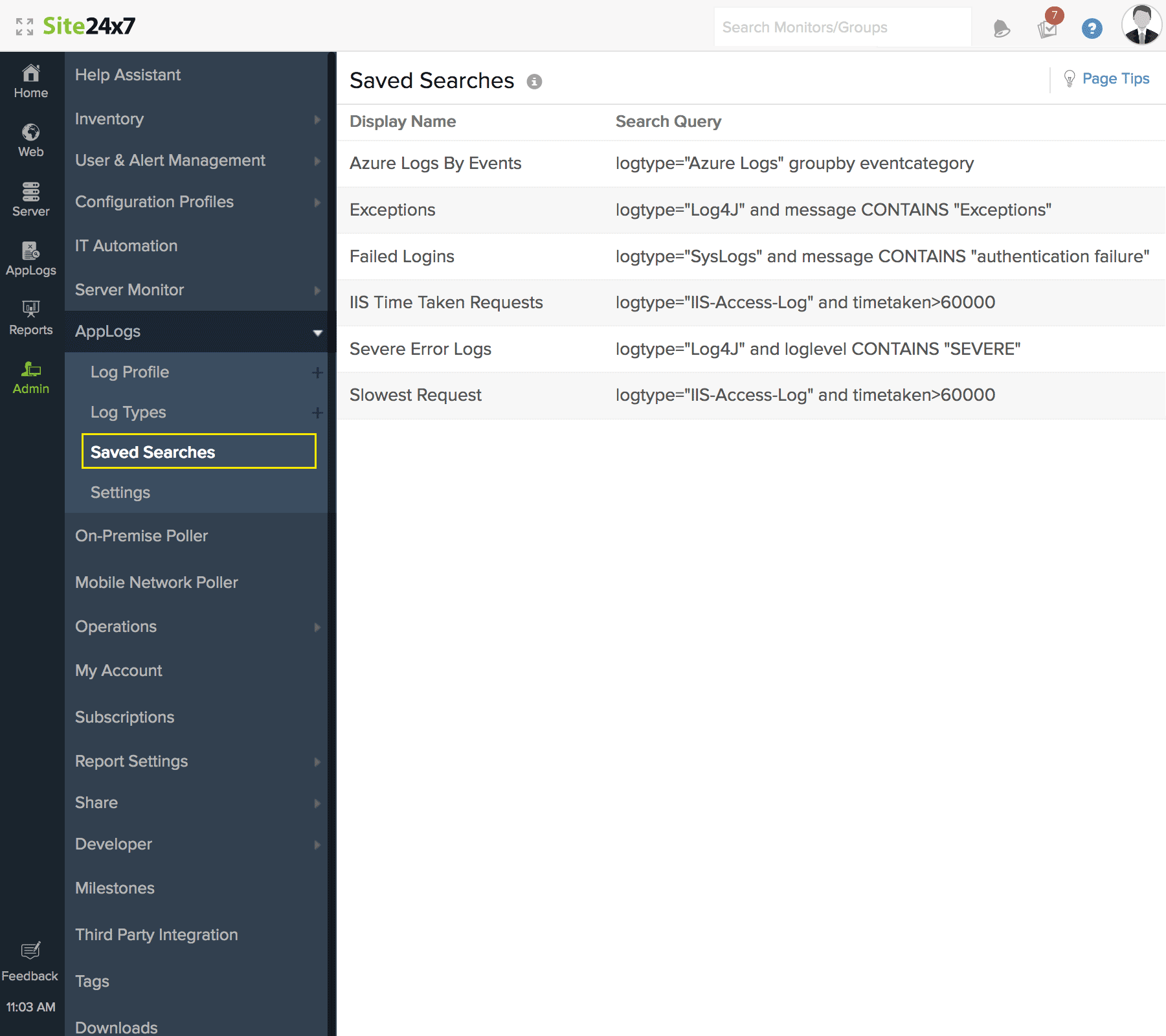Select Settings under AppLogs
Image resolution: width=1166 pixels, height=1036 pixels.
(120, 492)
